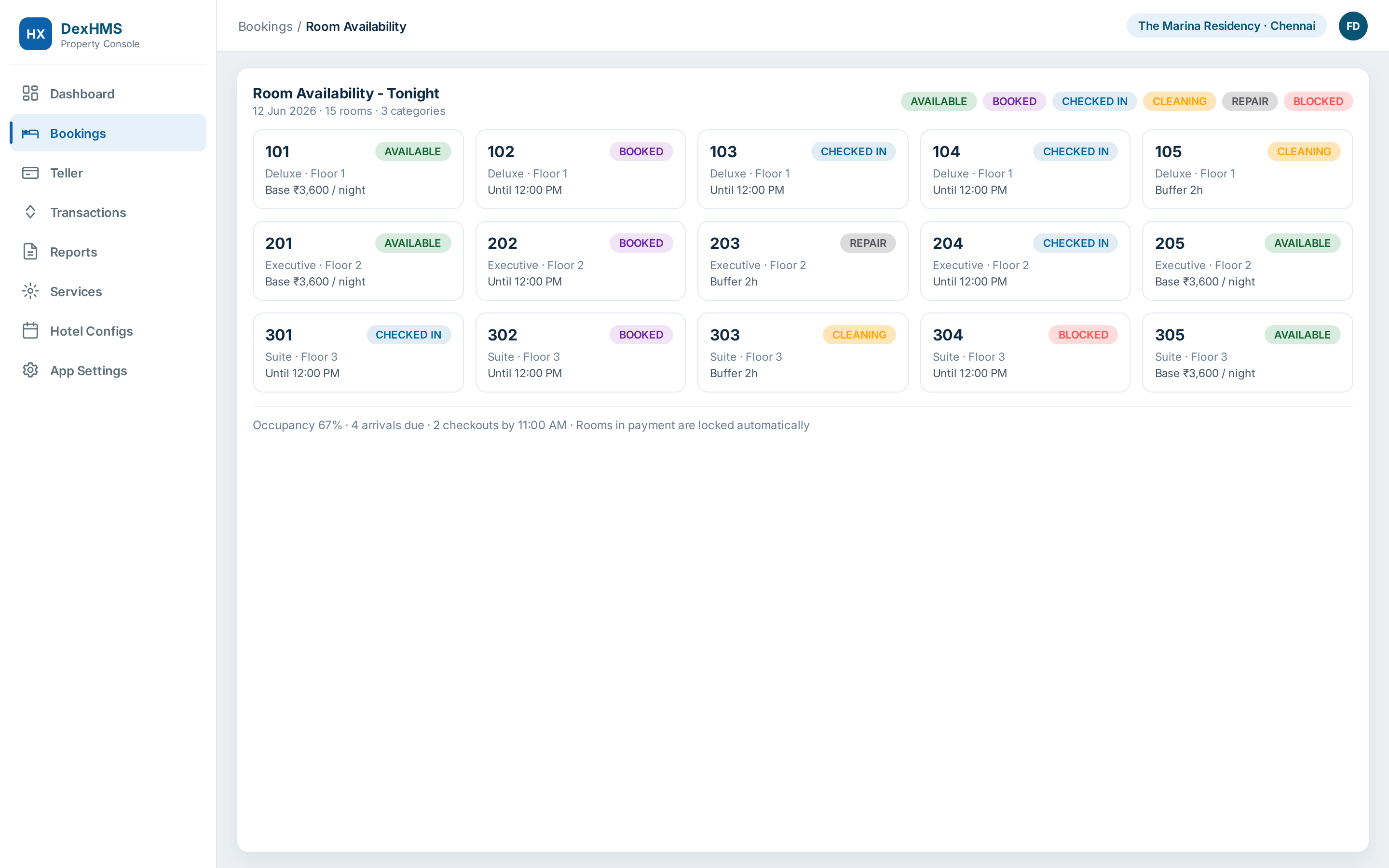Click the Transactions diamond icon
Screen dimensions: 1389x868
[x=30, y=212]
